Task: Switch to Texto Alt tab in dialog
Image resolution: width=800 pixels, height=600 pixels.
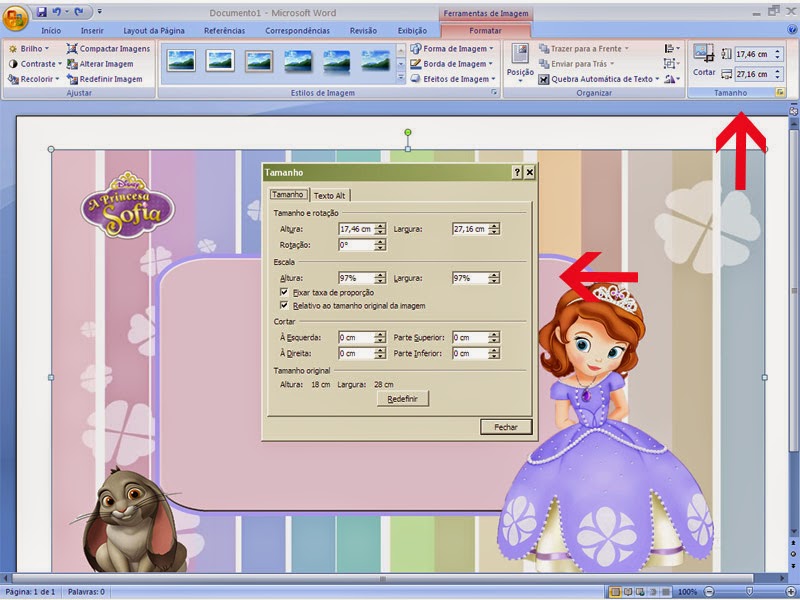Action: coord(330,195)
